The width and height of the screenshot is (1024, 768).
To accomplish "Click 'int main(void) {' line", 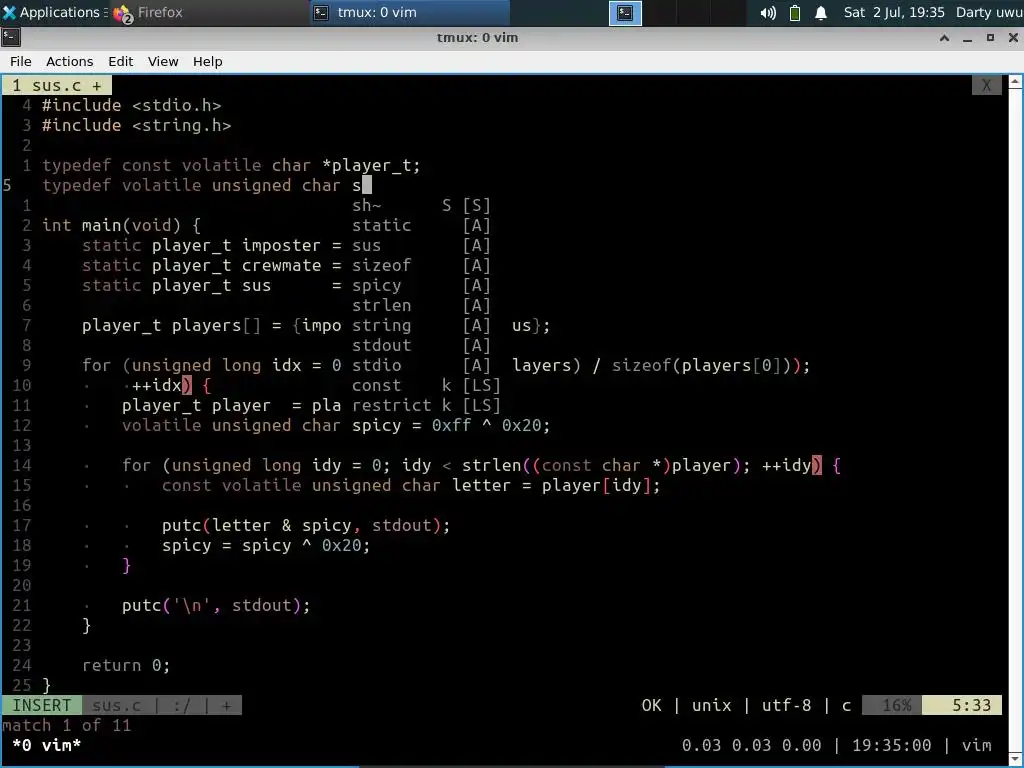I will pyautogui.click(x=121, y=225).
